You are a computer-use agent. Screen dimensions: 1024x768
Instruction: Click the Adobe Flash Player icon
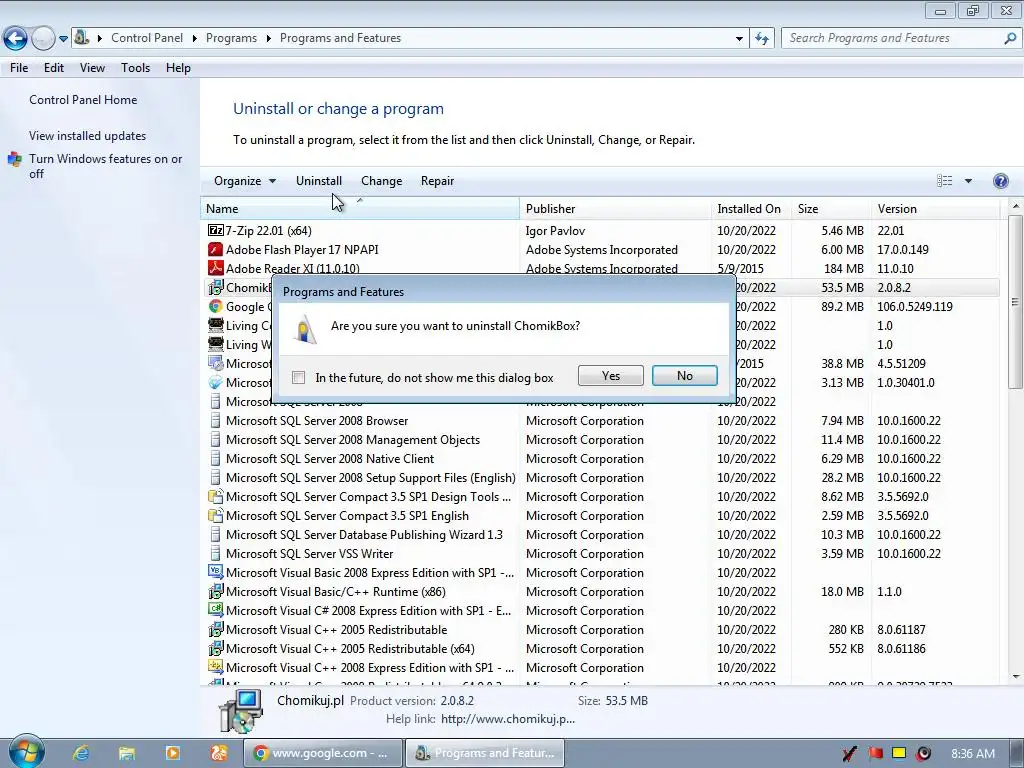pos(216,249)
